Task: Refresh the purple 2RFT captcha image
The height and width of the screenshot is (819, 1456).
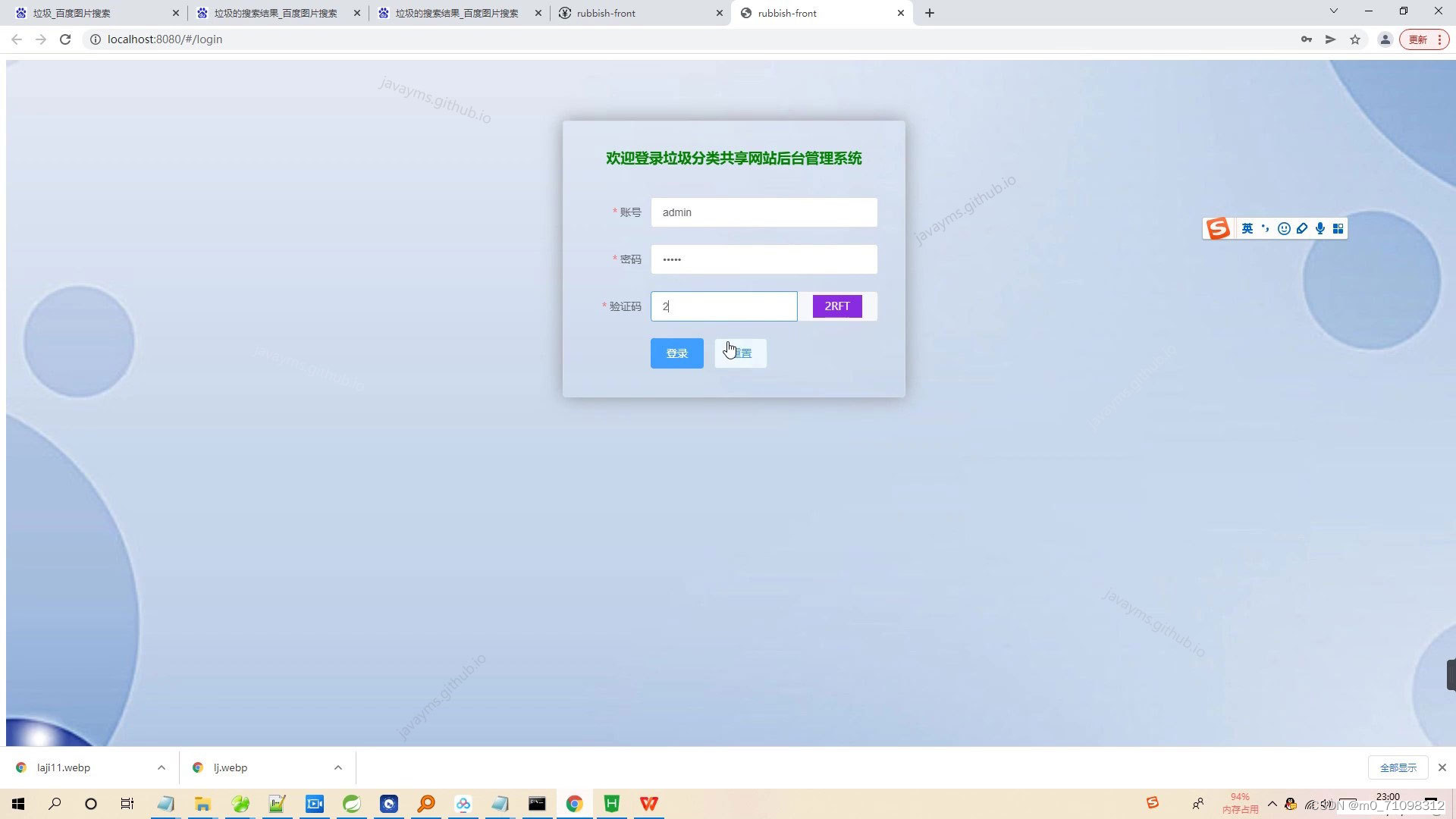Action: (x=837, y=306)
